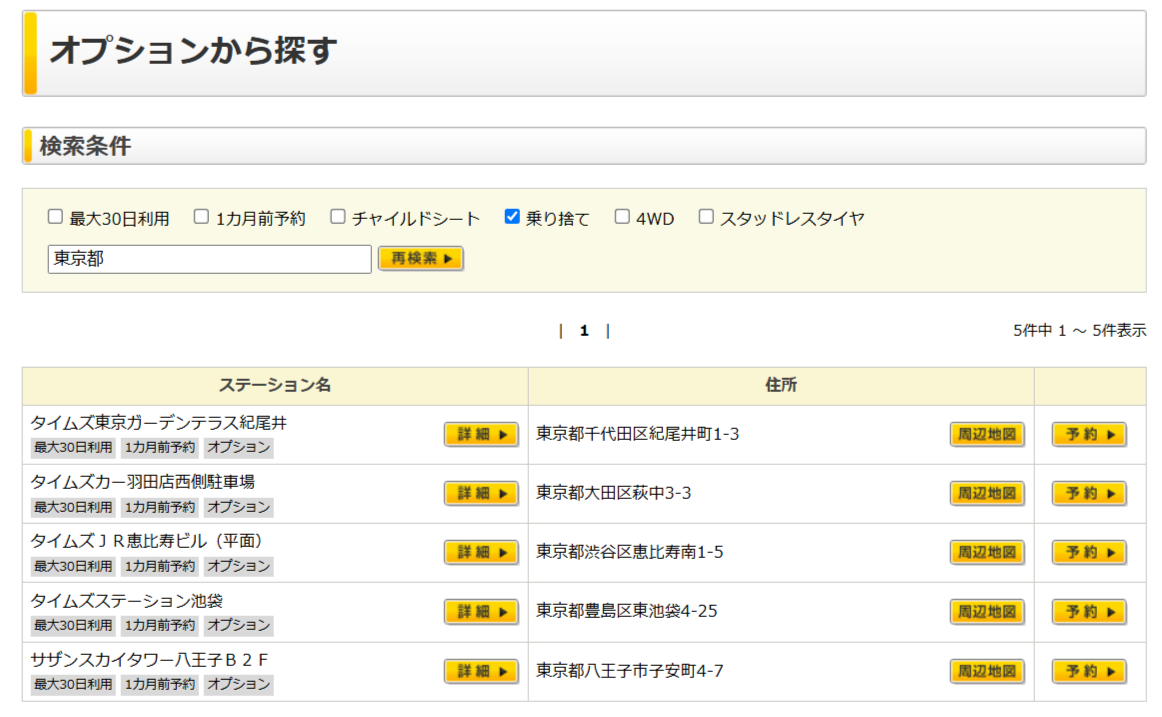
Task: Click オプション tag under 八王子 station
Action: pyautogui.click(x=239, y=684)
